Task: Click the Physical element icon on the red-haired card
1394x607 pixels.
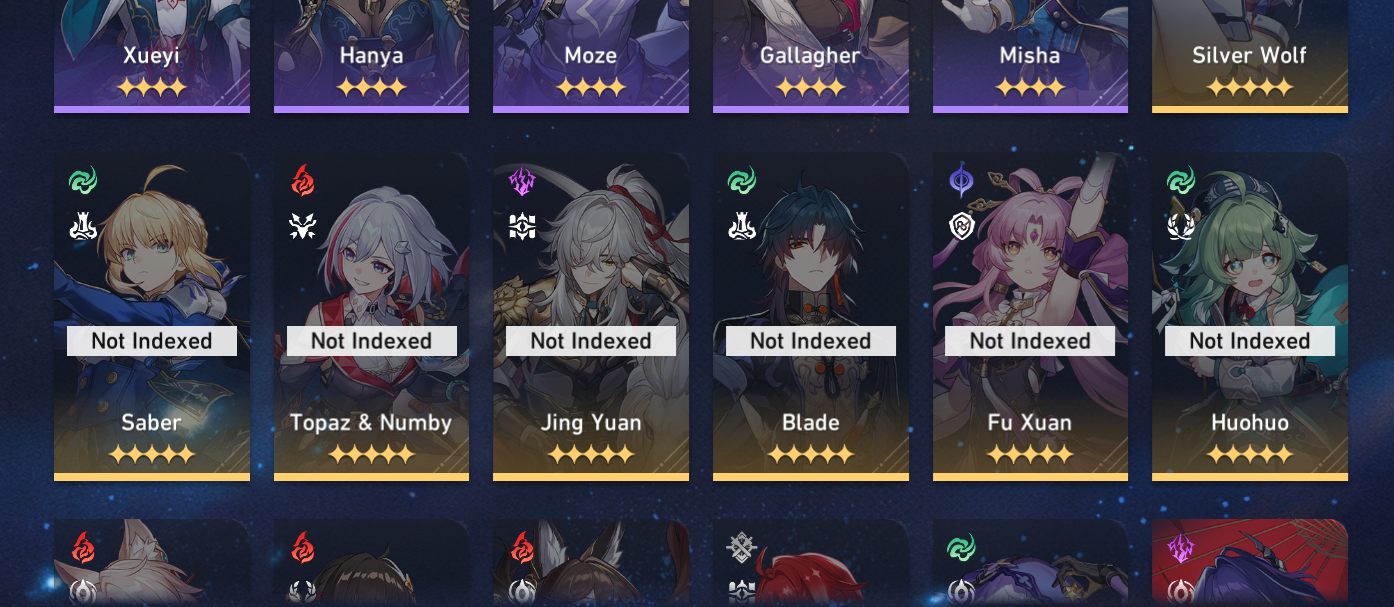Action: pos(742,548)
